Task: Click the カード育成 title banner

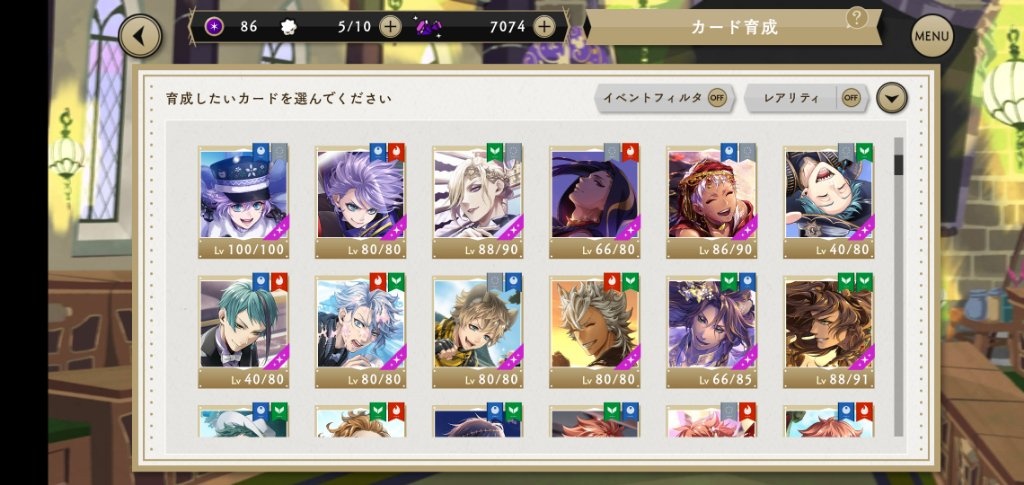Action: click(x=734, y=27)
